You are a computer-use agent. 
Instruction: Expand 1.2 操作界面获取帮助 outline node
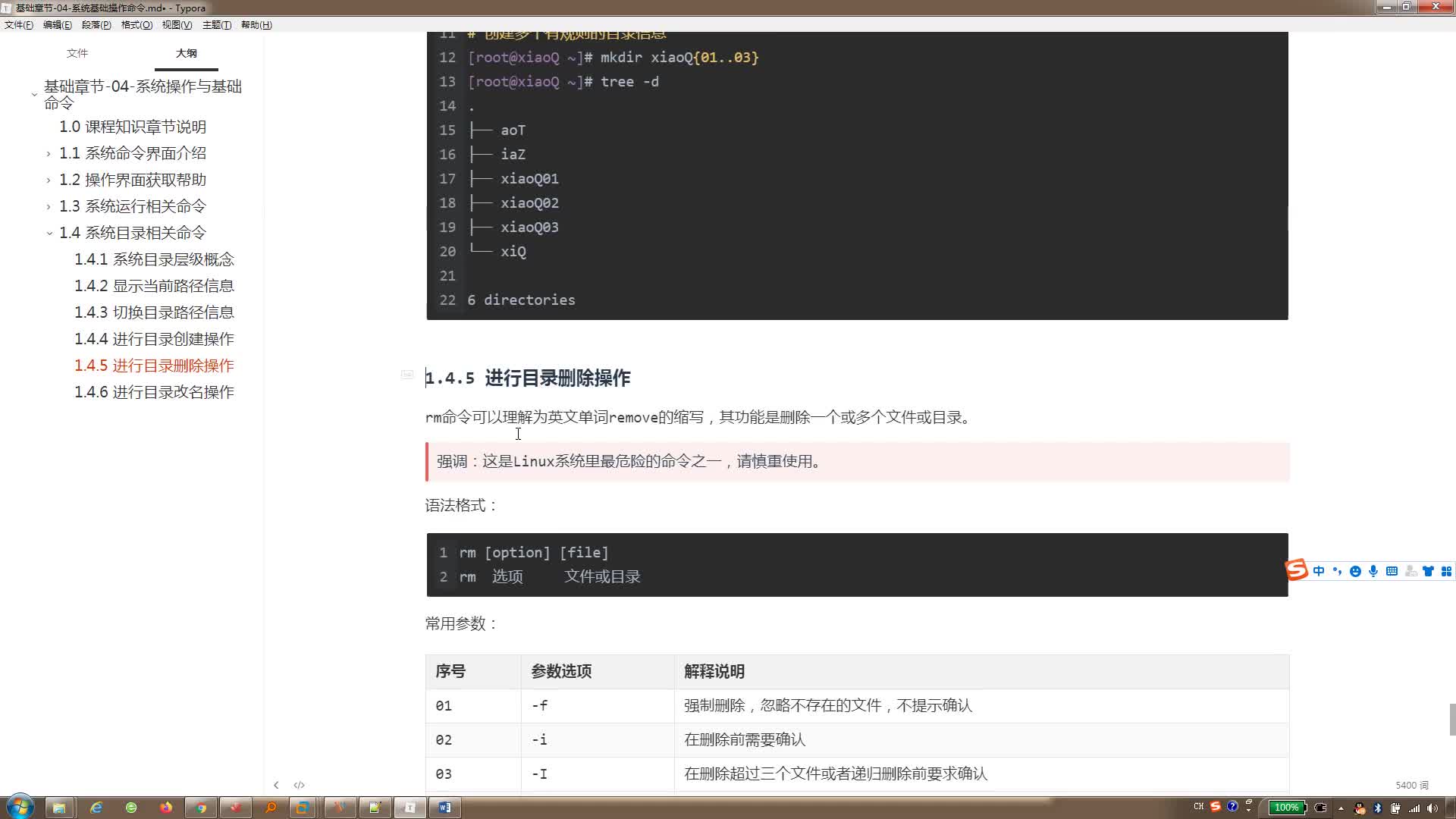(x=49, y=180)
